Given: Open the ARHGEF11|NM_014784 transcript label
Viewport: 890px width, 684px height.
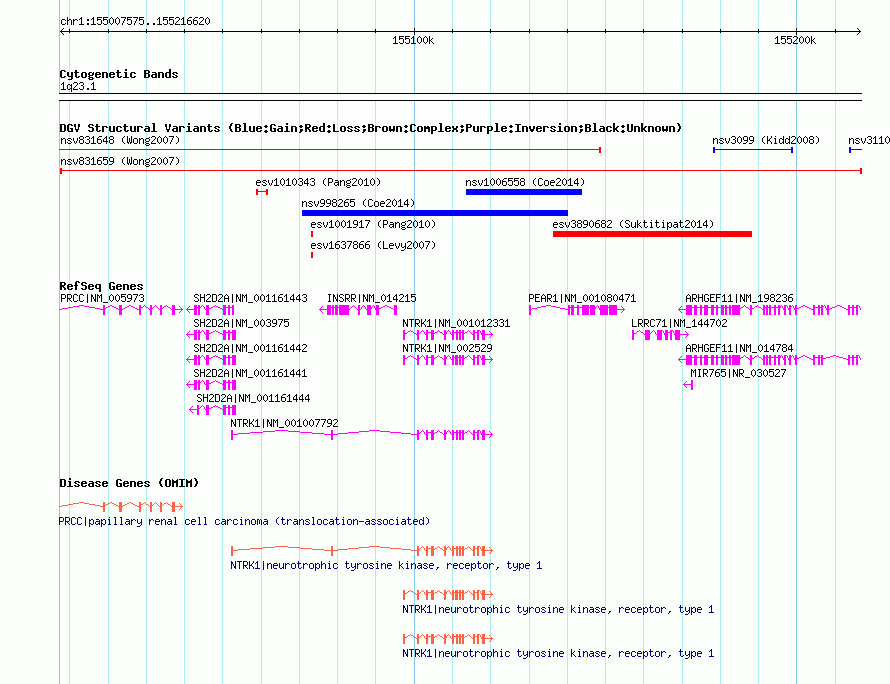Looking at the screenshot, I should 739,348.
